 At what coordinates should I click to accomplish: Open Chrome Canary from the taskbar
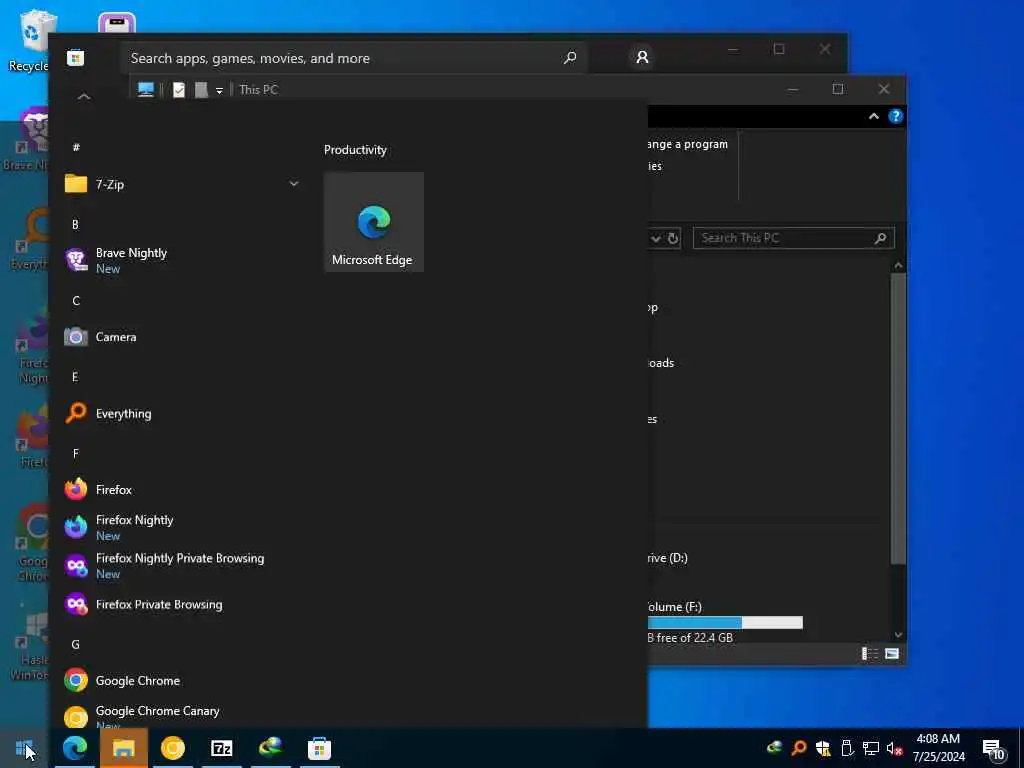pyautogui.click(x=173, y=748)
